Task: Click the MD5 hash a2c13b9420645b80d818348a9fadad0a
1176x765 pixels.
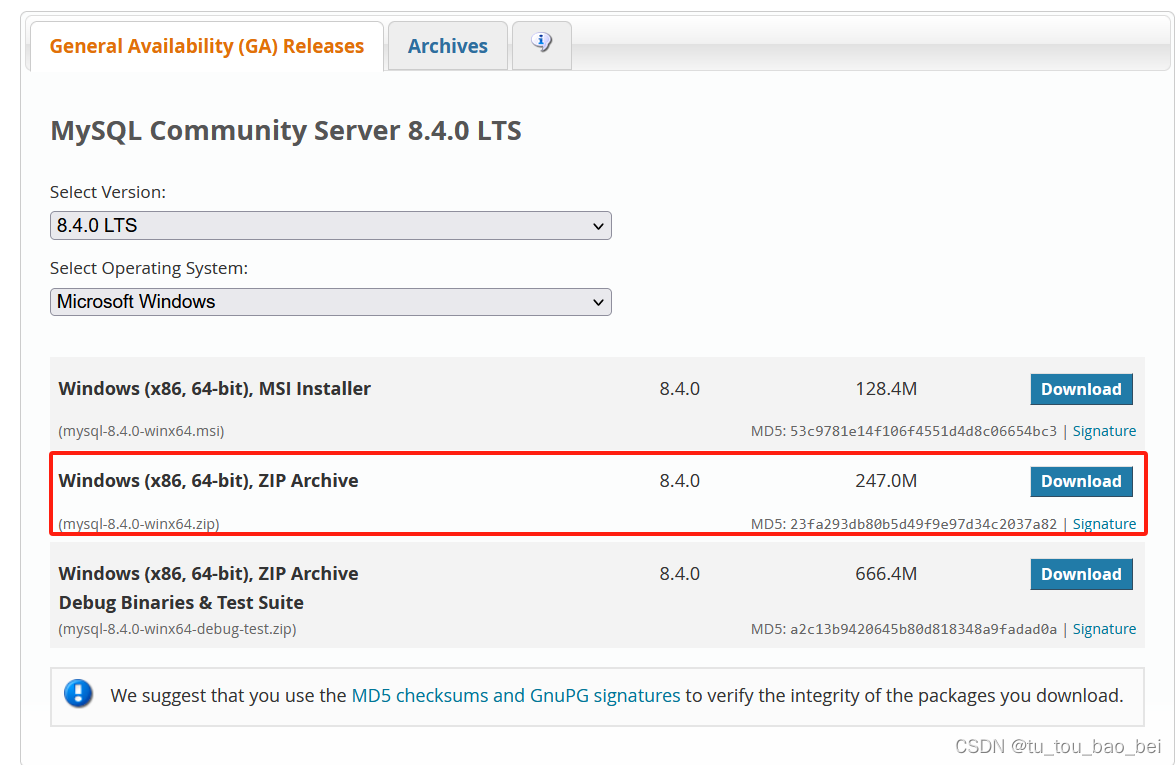Action: tap(923, 629)
